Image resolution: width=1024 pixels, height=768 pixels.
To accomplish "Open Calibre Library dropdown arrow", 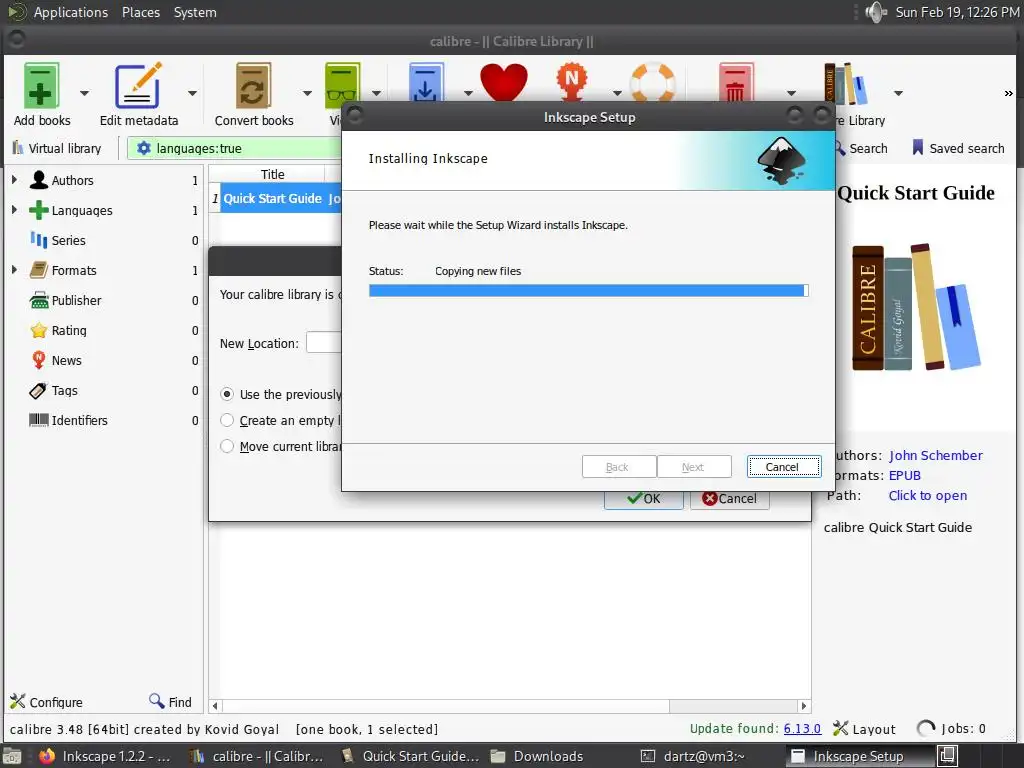I will pos(899,93).
